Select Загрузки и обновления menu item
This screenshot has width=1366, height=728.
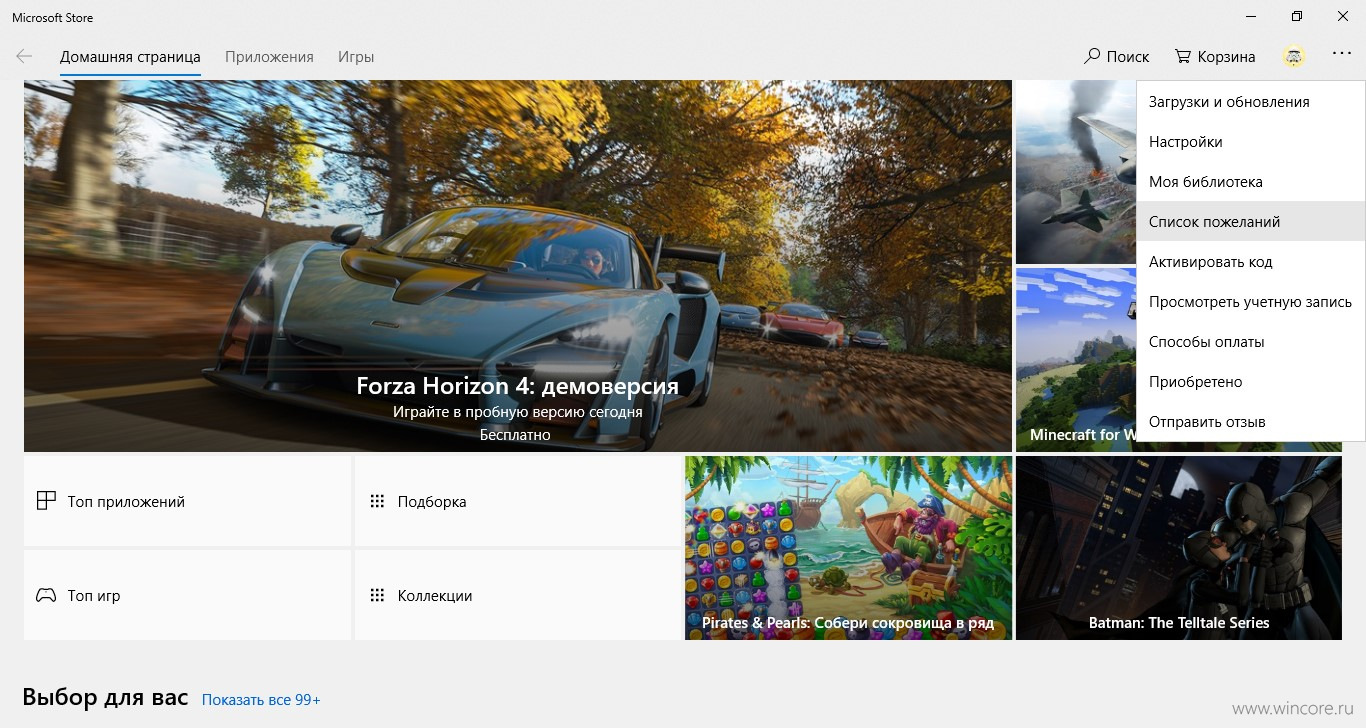pos(1250,102)
